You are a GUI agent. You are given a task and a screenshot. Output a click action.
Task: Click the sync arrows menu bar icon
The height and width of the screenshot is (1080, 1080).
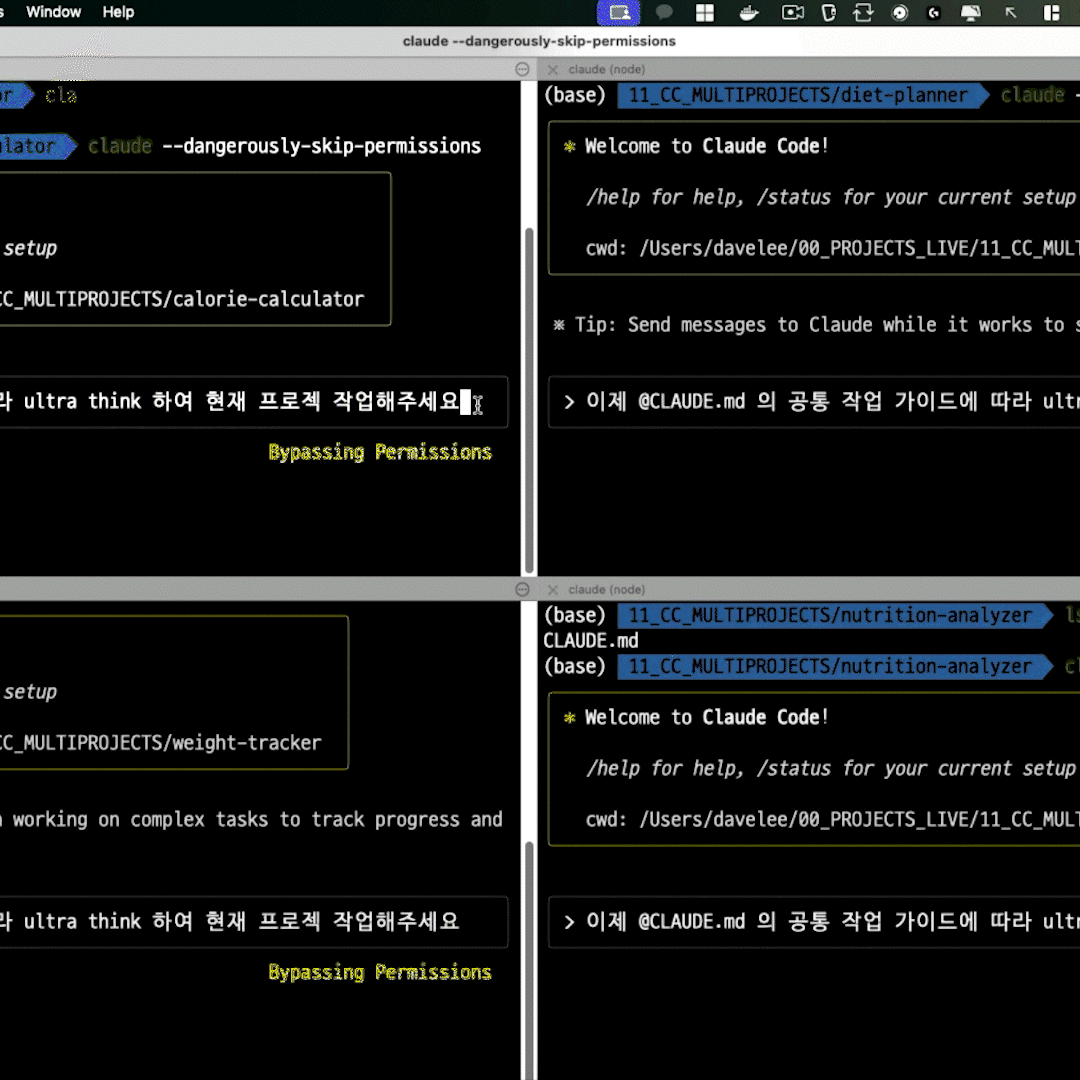click(x=862, y=13)
